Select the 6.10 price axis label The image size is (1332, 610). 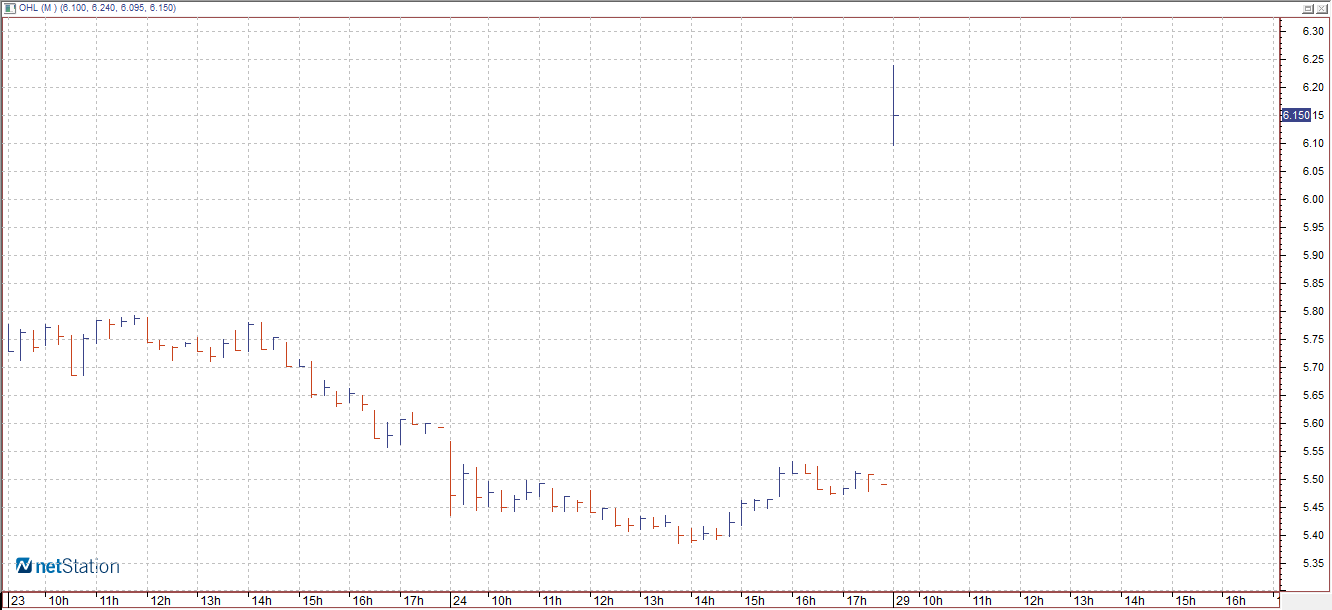point(1313,143)
